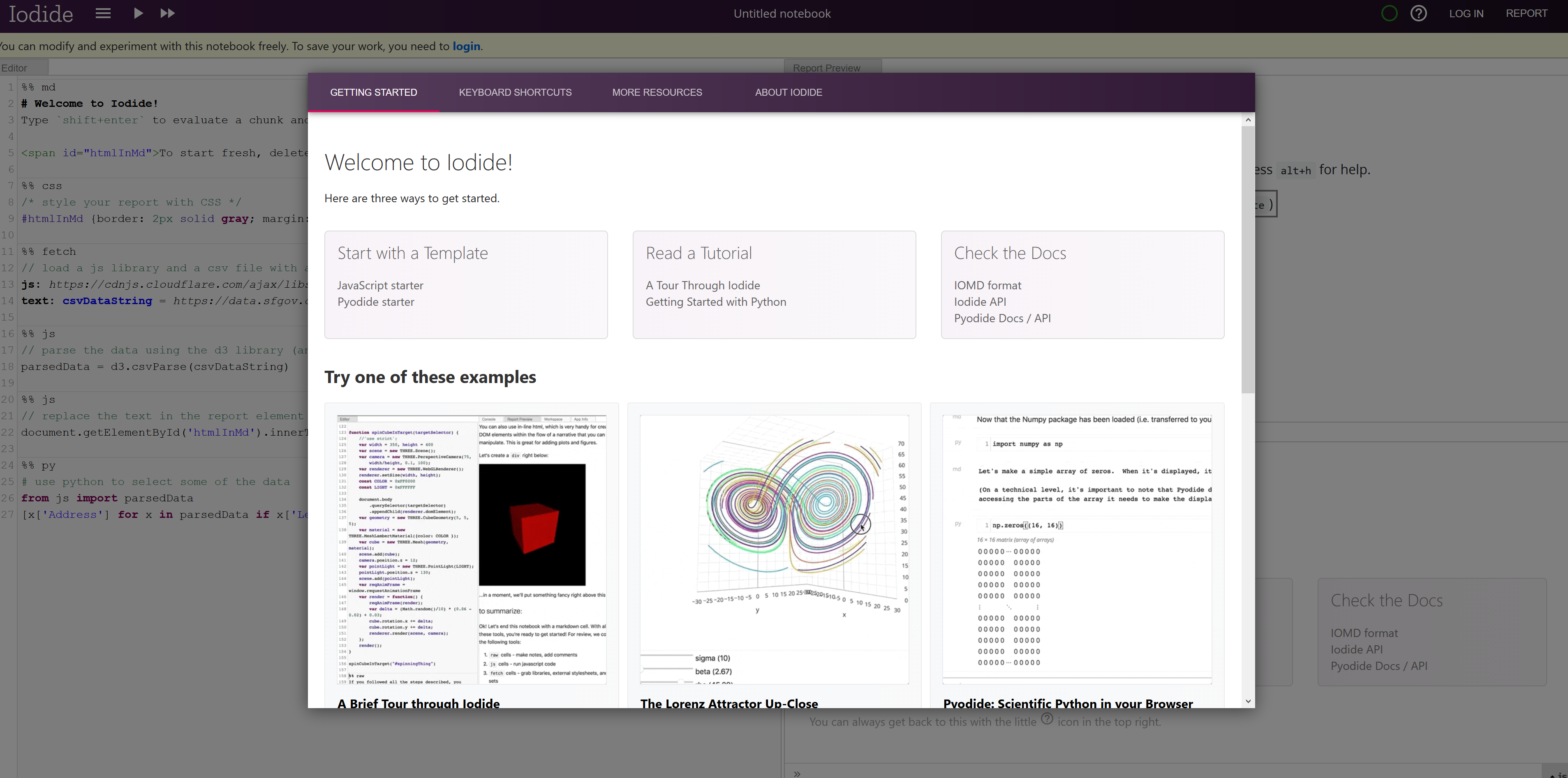Open the Lorenz Attractor example thumbnail
Viewport: 1568px width, 778px height.
click(x=774, y=549)
